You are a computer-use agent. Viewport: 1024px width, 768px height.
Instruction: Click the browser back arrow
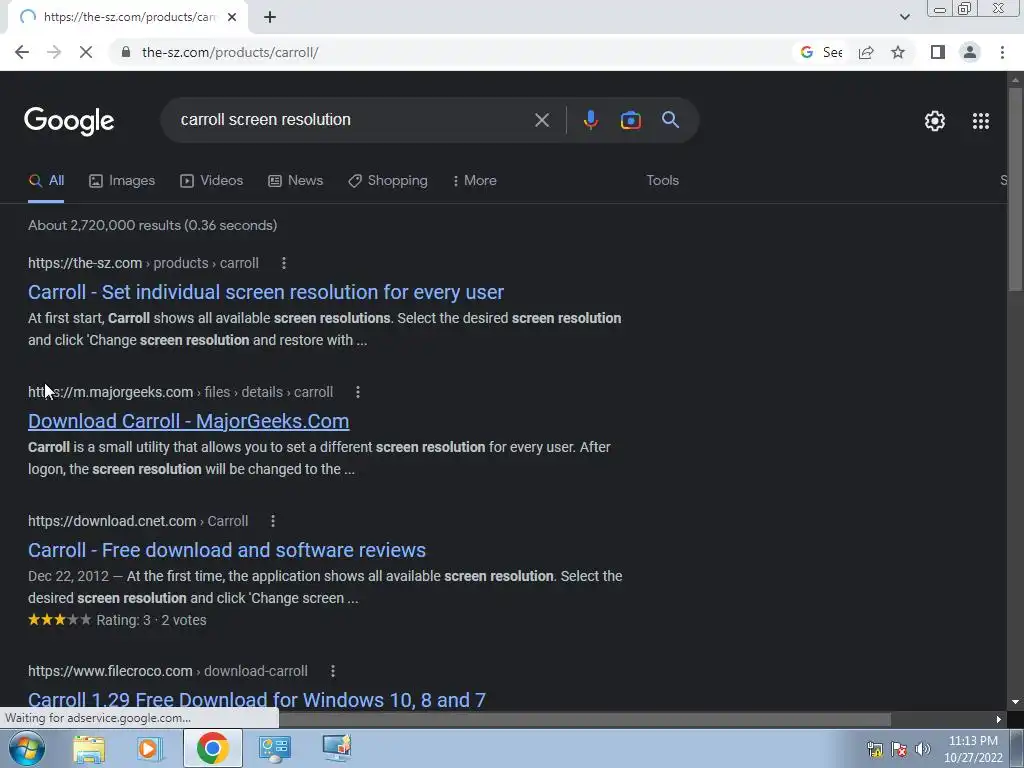(x=22, y=52)
